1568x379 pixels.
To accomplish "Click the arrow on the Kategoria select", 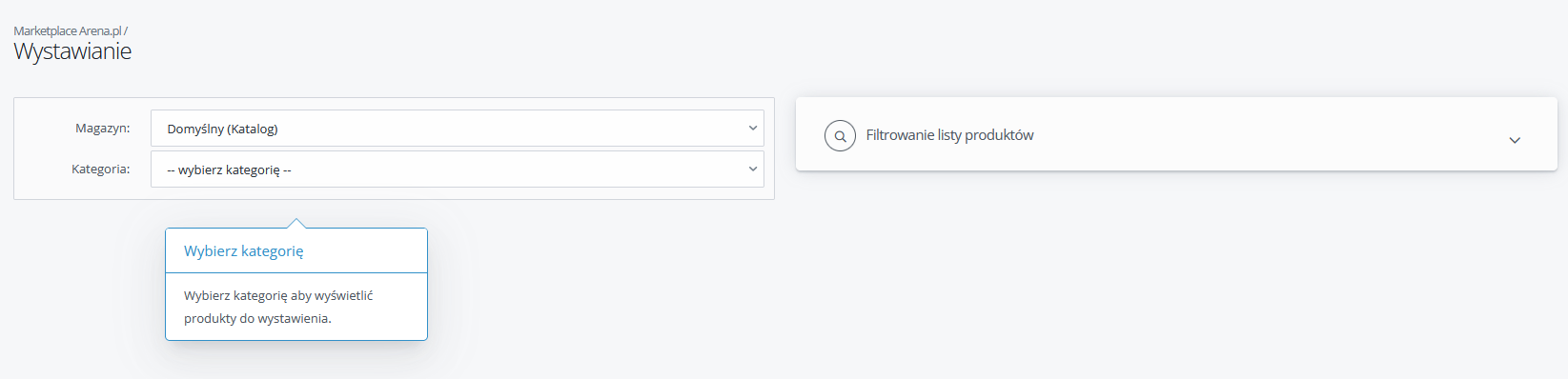I will [x=752, y=170].
